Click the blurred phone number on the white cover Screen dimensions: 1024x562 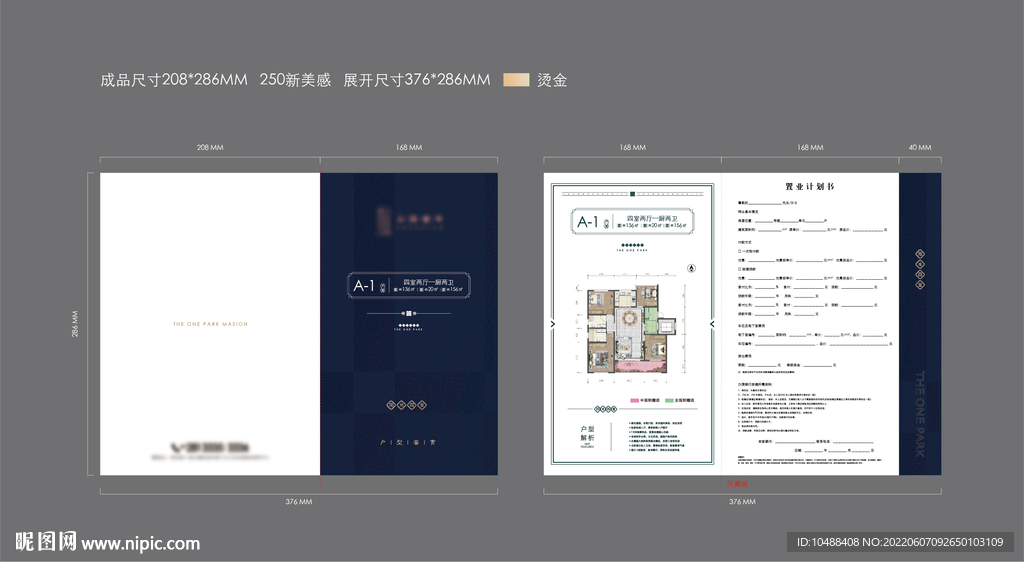pyautogui.click(x=209, y=448)
